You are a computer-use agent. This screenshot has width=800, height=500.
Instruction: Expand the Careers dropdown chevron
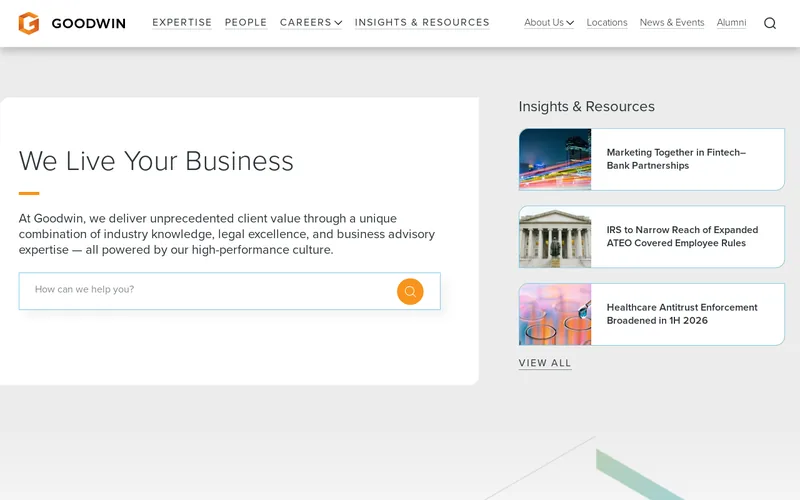[338, 23]
